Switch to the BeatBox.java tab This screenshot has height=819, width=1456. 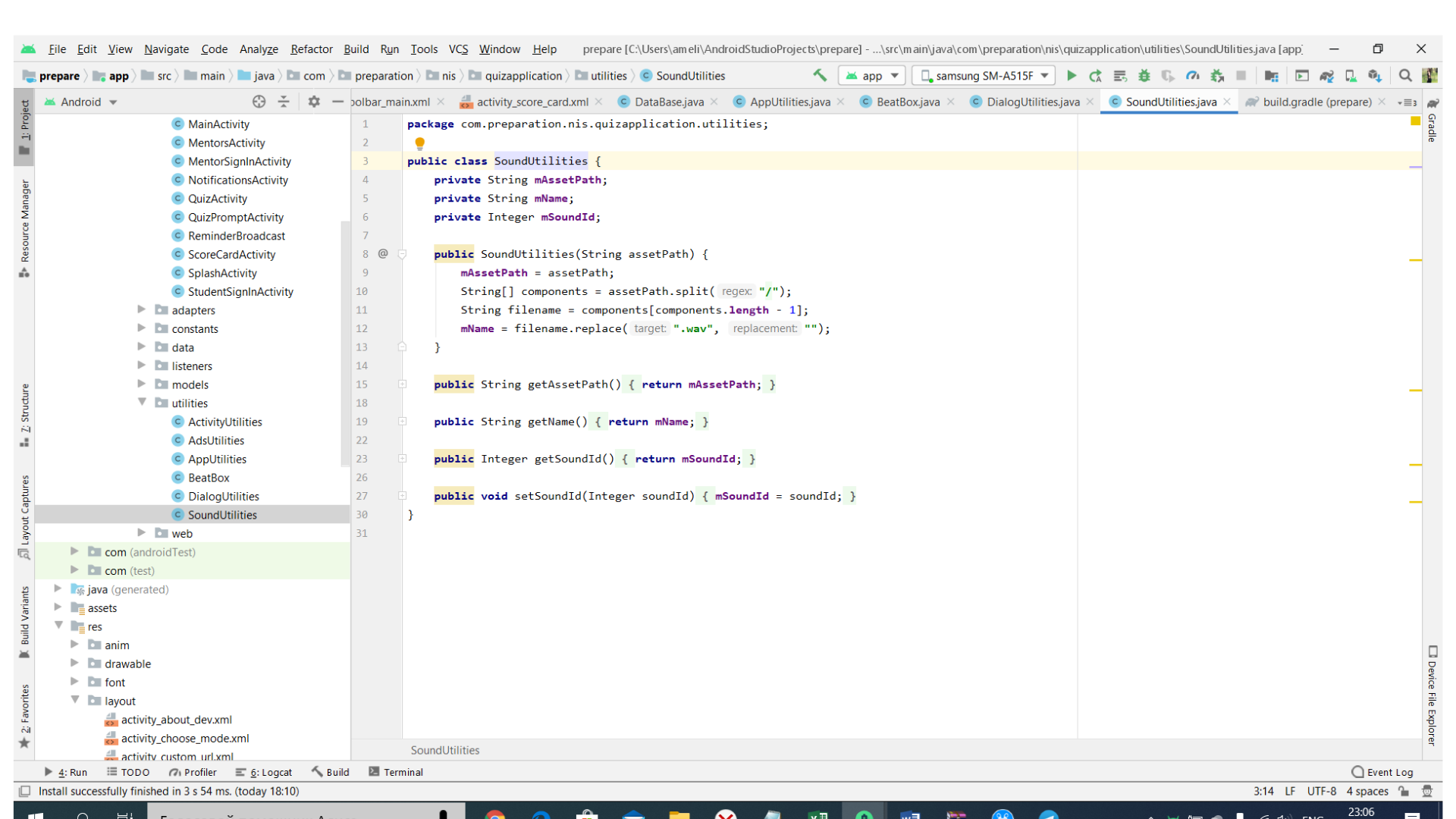click(x=907, y=102)
